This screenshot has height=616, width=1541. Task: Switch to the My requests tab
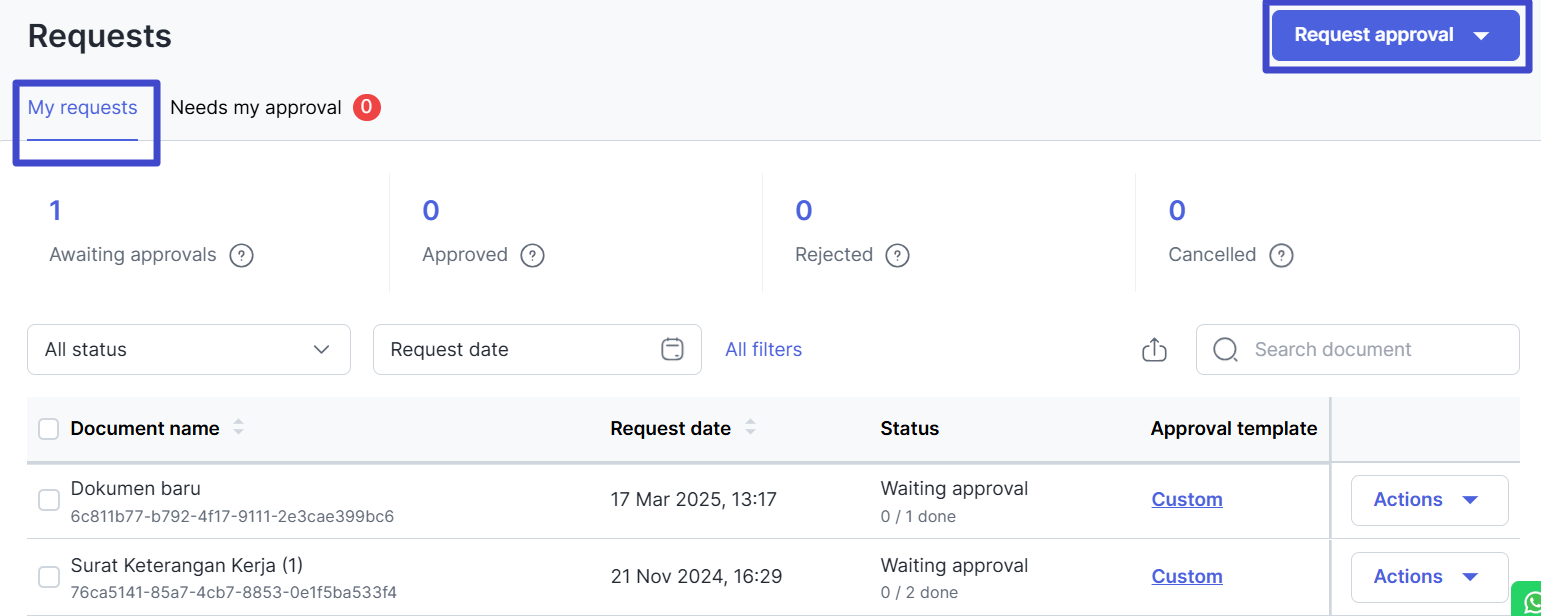pos(83,108)
